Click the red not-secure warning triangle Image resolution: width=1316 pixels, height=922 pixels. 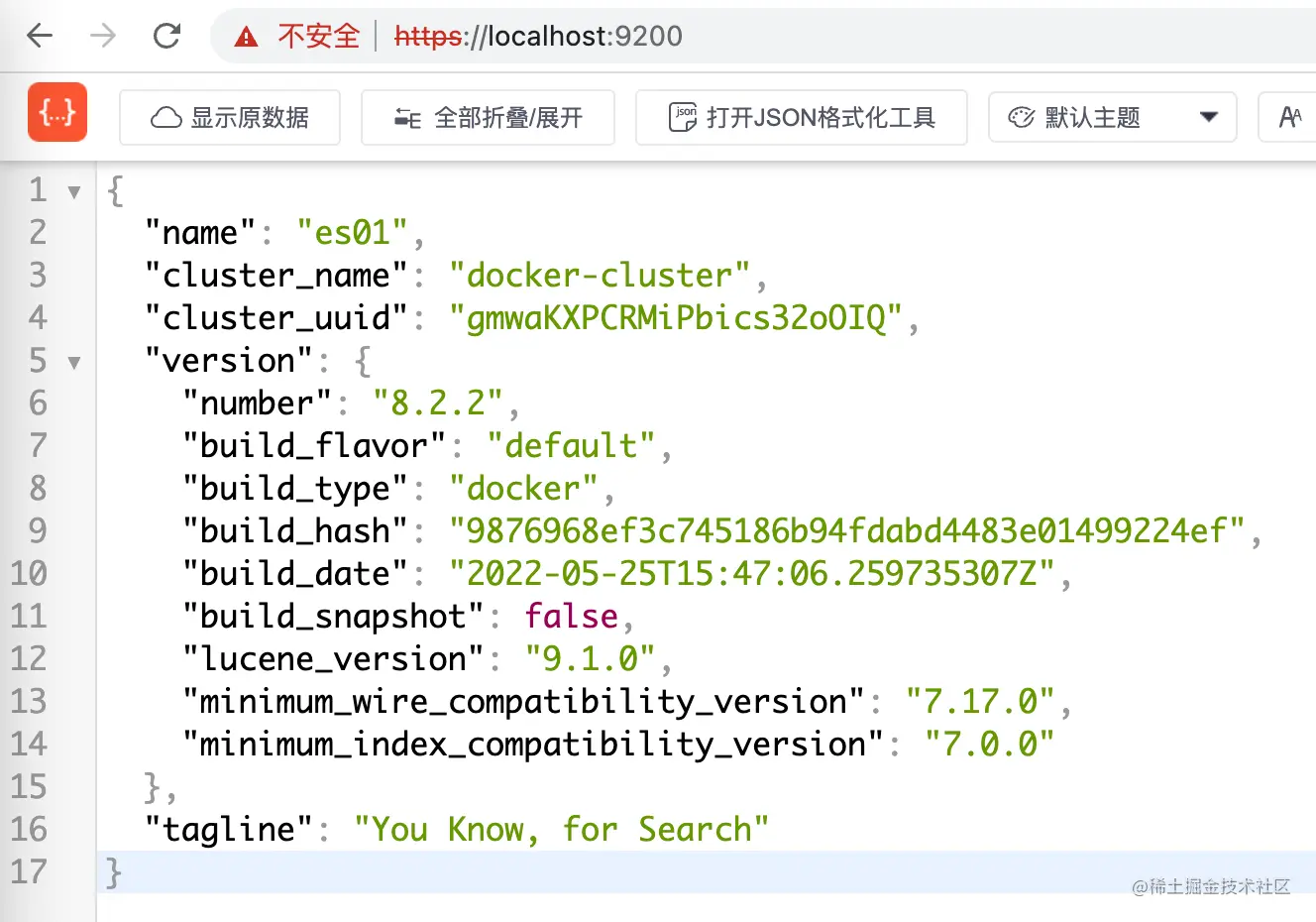(246, 38)
